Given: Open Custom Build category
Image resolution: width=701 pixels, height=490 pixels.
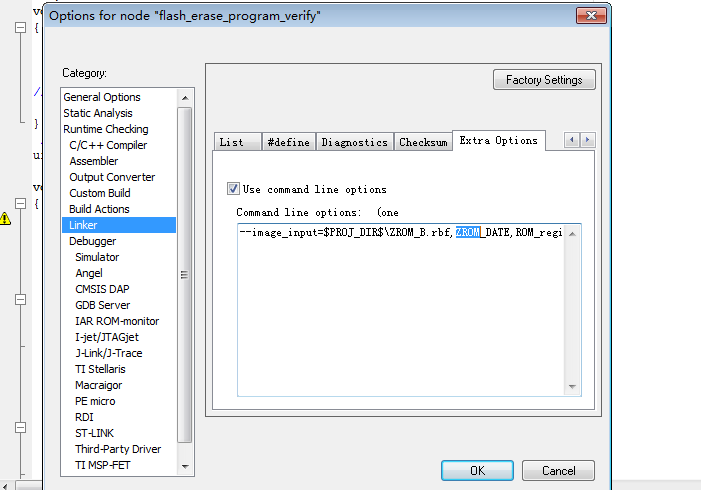Looking at the screenshot, I should [100, 193].
